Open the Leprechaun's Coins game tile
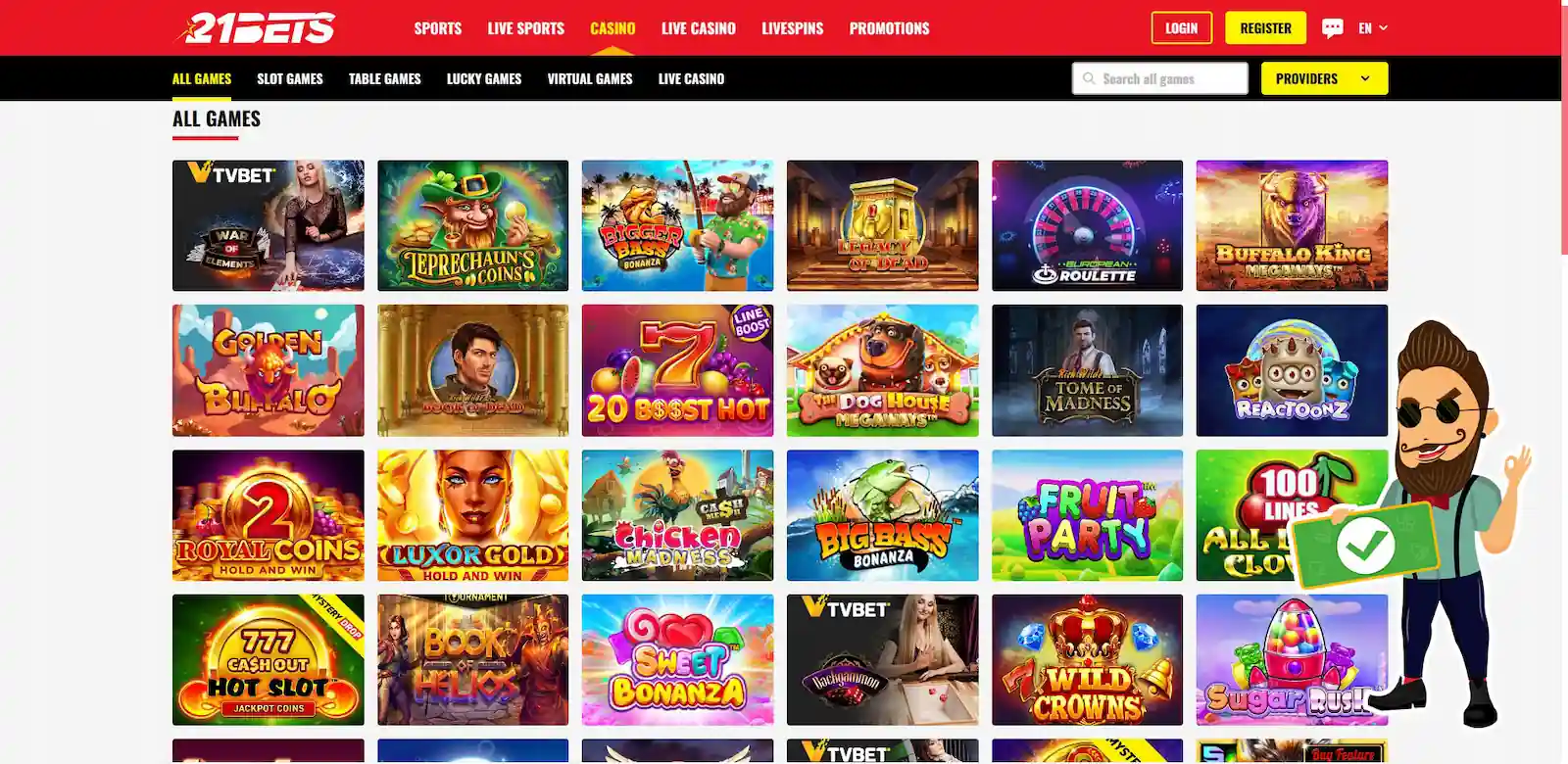Screen dimensions: 1568x764 (472, 225)
